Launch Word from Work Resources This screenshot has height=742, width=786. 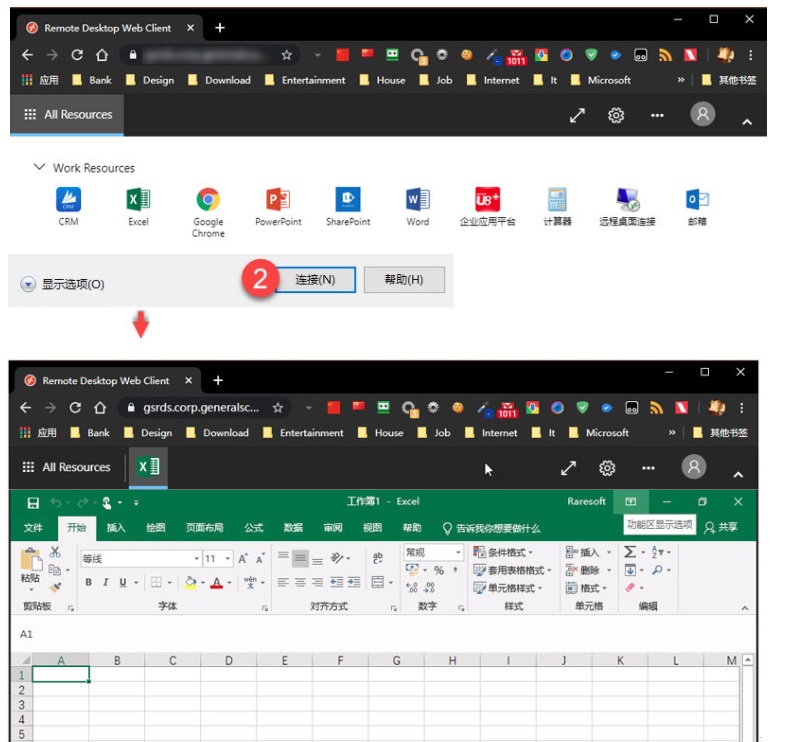pos(418,200)
